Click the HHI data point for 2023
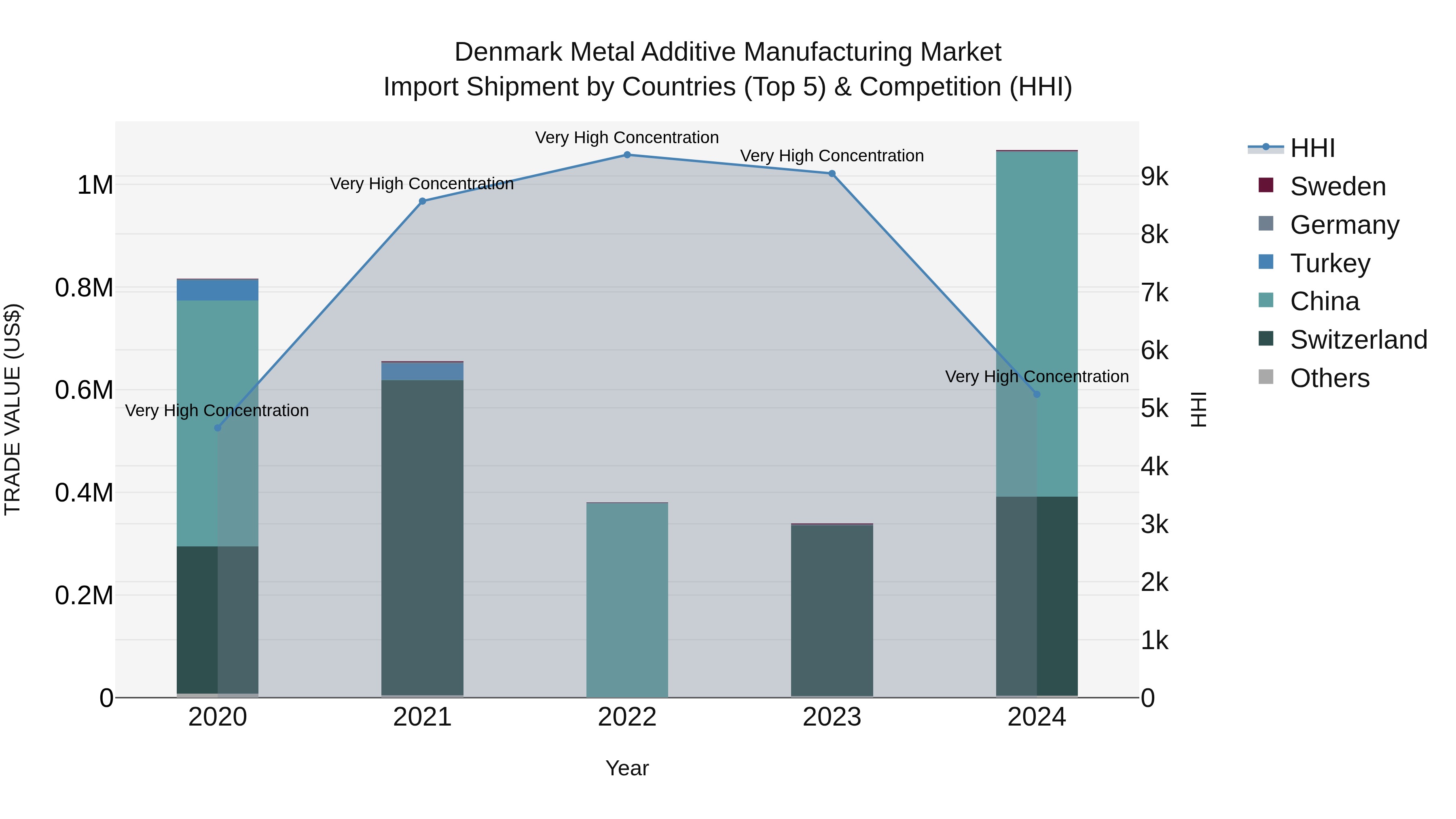The height and width of the screenshot is (819, 1456). tap(832, 174)
